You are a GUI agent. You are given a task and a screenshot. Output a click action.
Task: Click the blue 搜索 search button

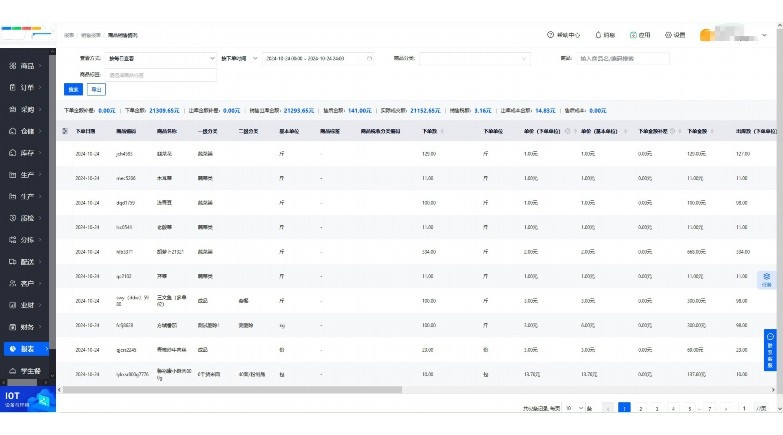pyautogui.click(x=73, y=89)
